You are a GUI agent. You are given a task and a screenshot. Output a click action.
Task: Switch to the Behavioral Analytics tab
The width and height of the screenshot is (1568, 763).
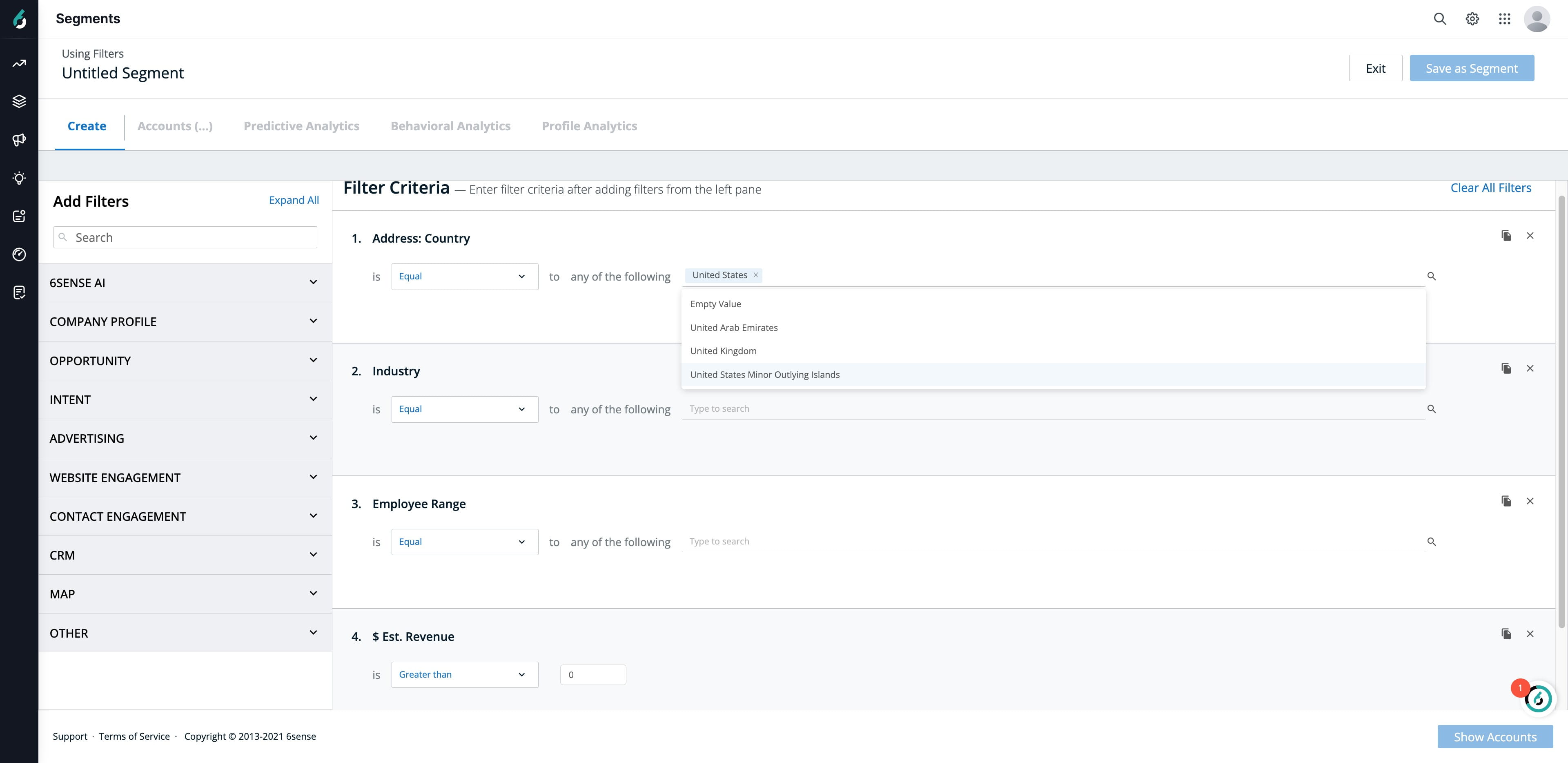tap(450, 126)
